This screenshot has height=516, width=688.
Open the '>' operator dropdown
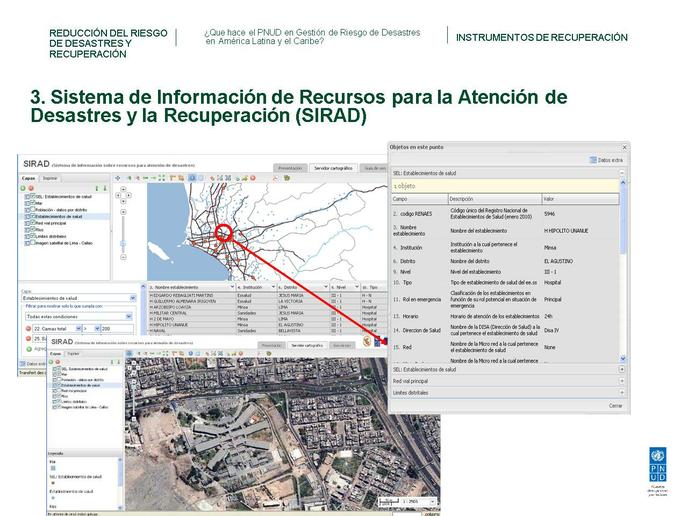point(97,328)
